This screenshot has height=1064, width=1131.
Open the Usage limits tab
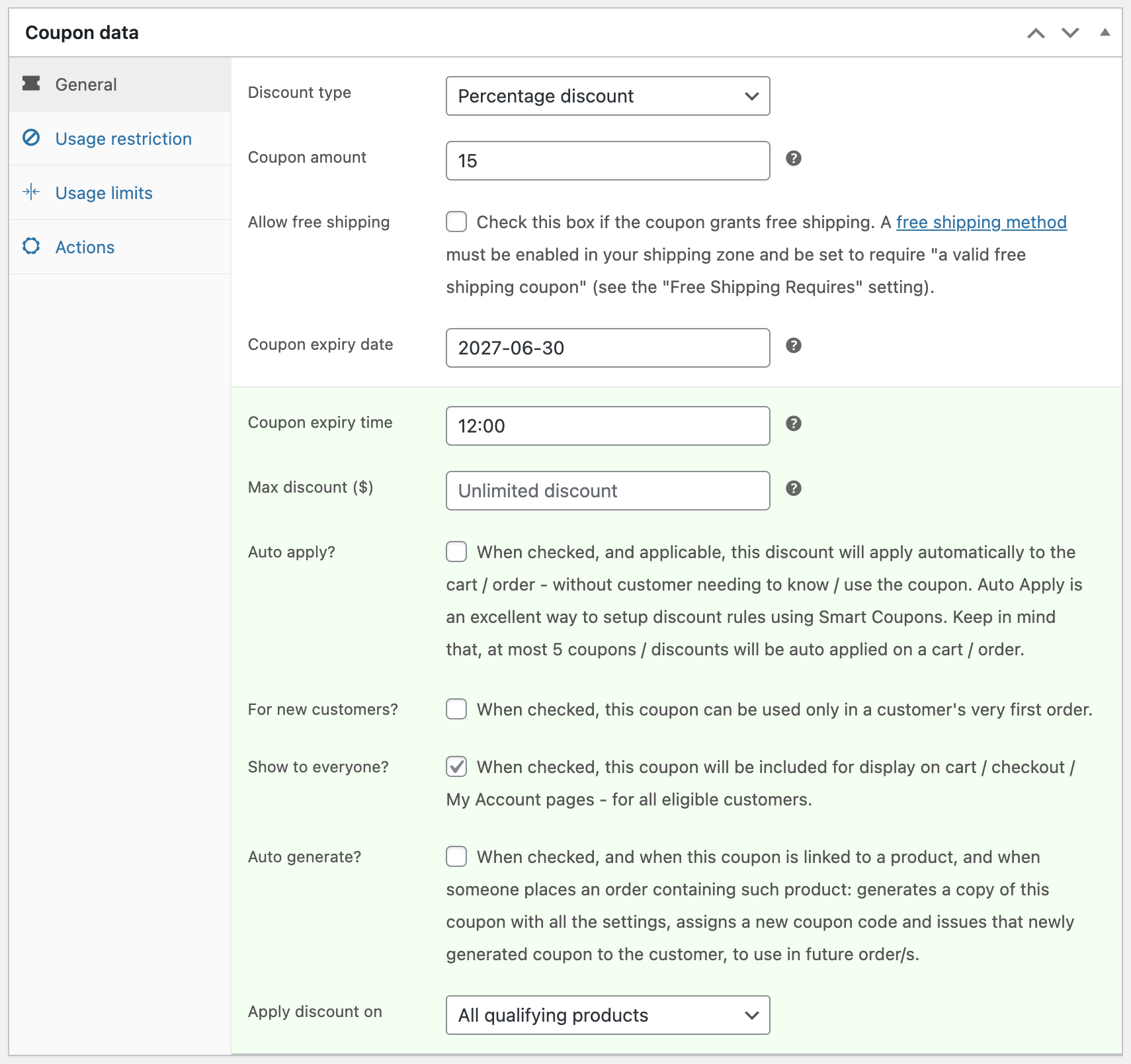tap(104, 193)
